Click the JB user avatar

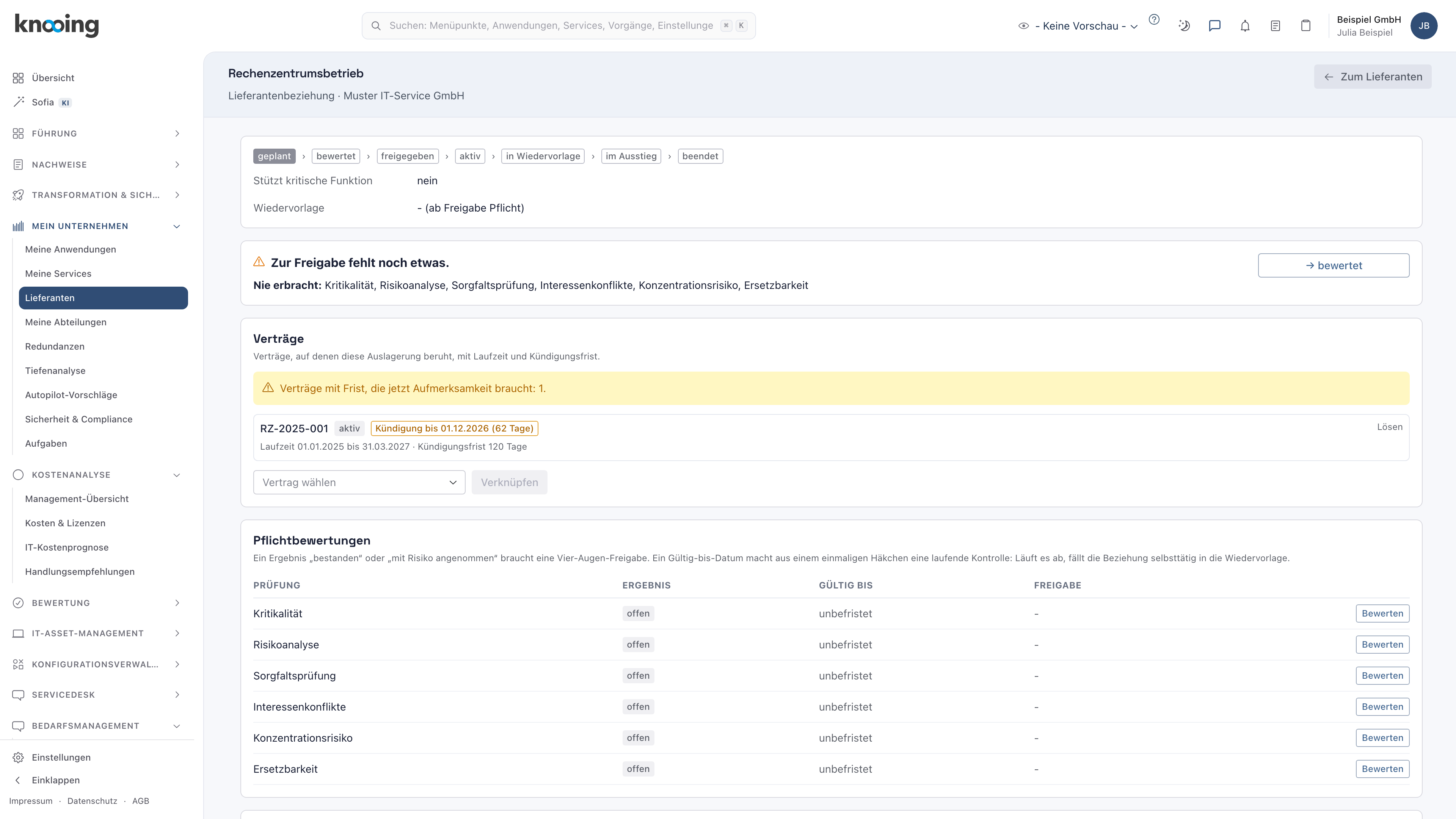pos(1424,25)
